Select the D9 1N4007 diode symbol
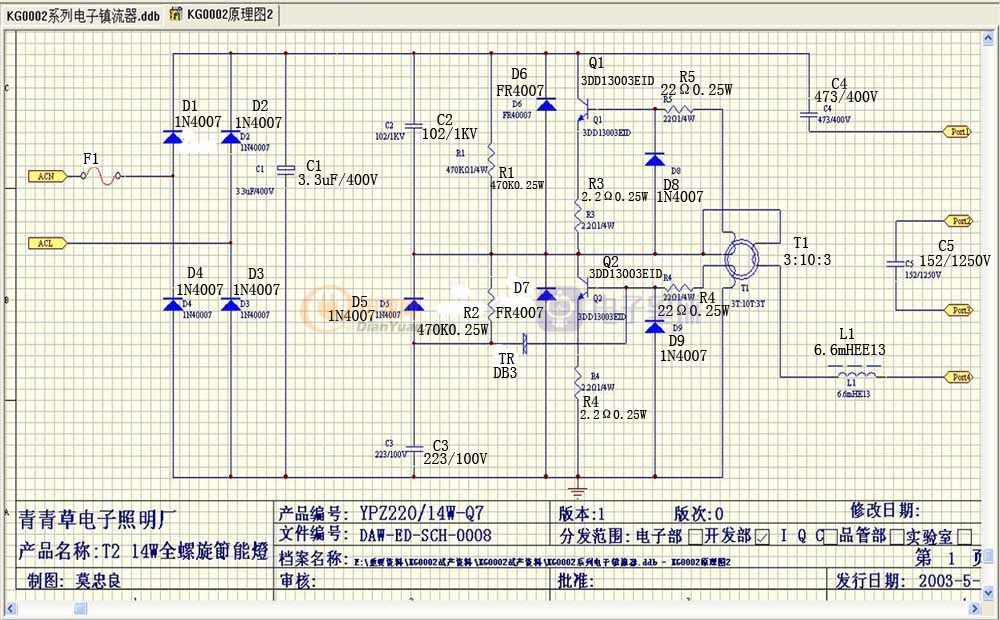 tap(655, 327)
